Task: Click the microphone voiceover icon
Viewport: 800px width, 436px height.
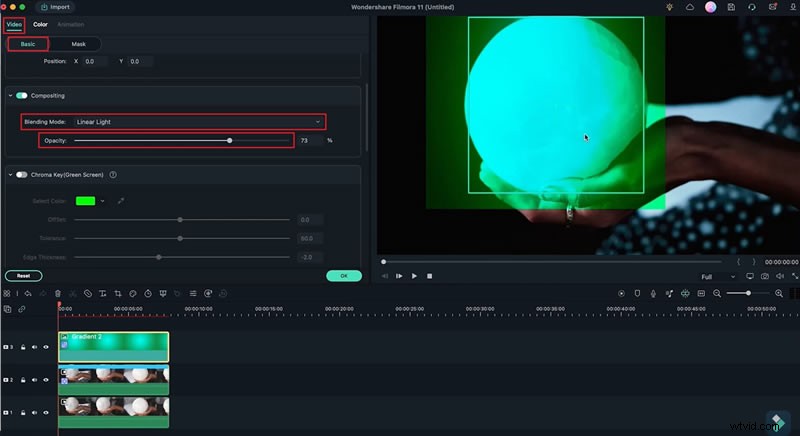Action: pos(653,294)
